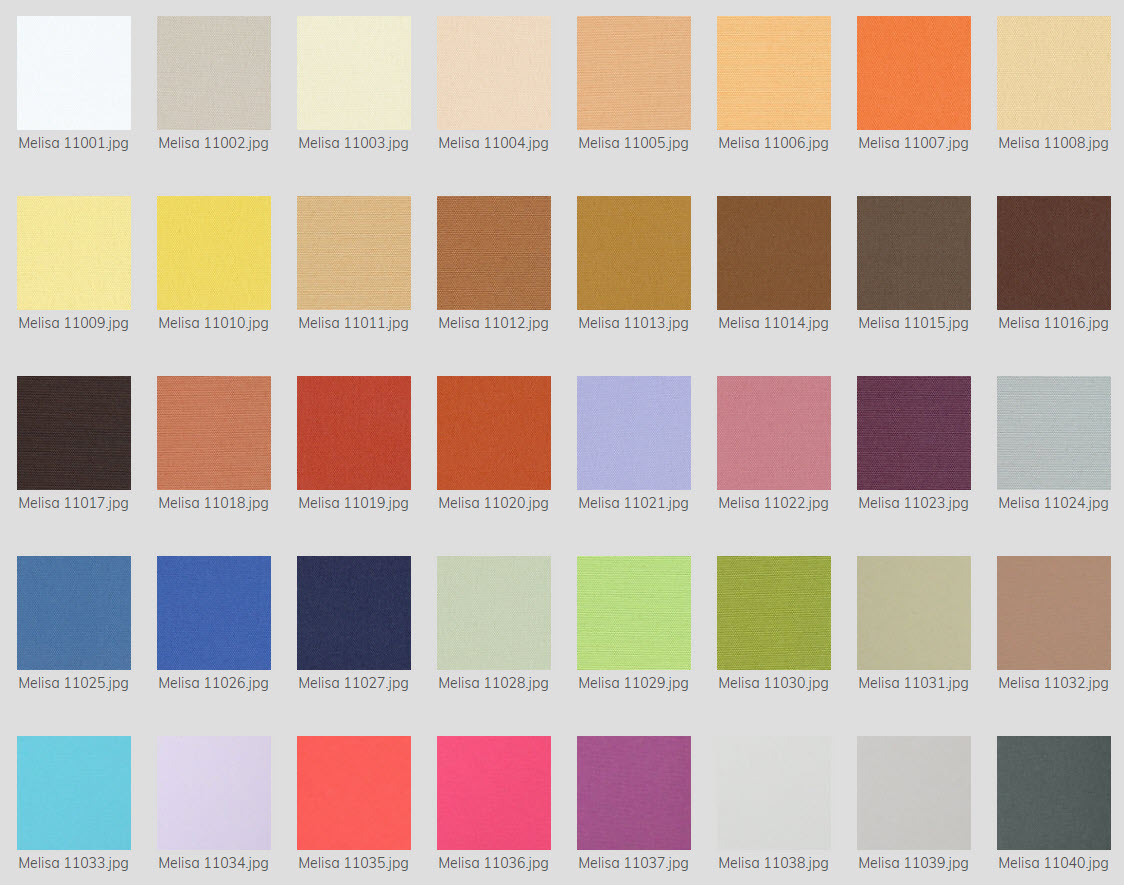Choose the red Melisa 11019 swatch

pyautogui.click(x=354, y=433)
